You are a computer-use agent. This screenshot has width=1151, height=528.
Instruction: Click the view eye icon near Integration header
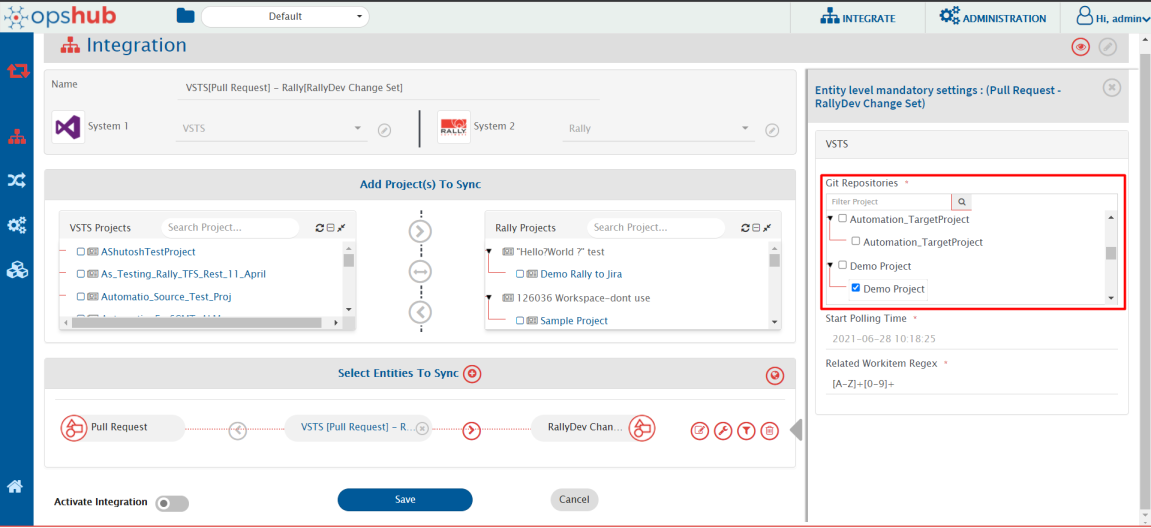1080,47
